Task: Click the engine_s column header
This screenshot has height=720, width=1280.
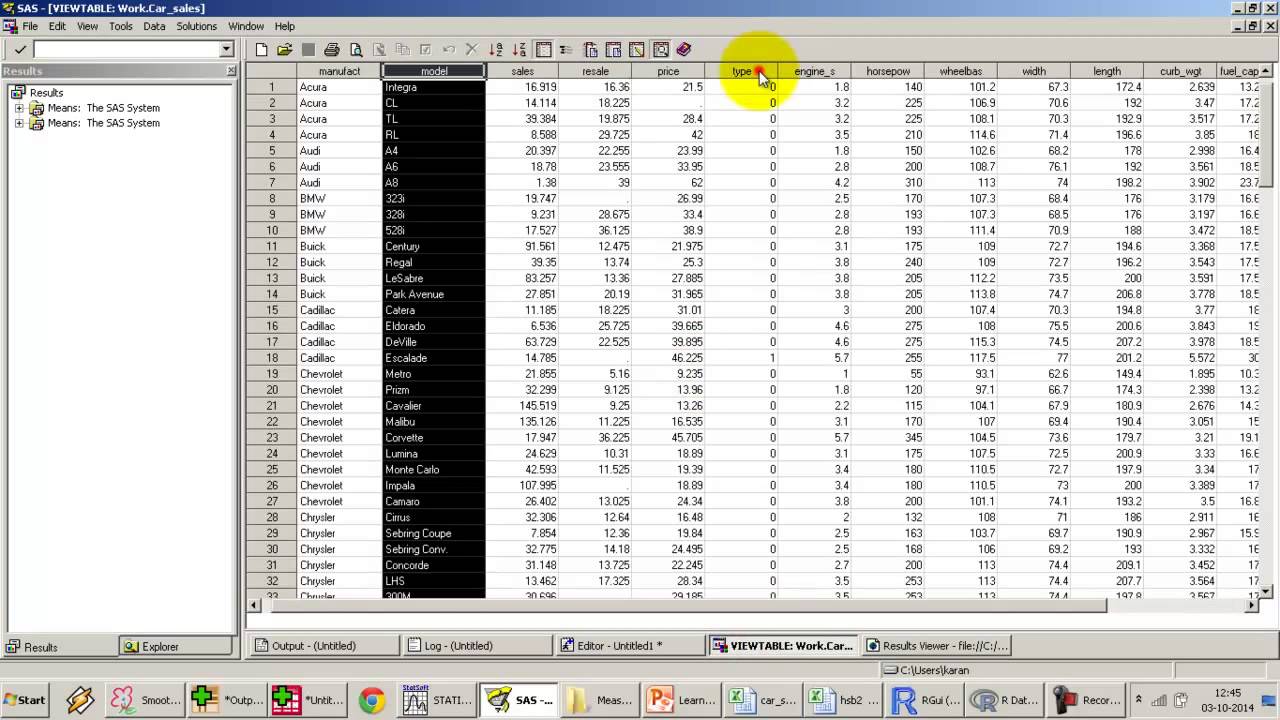Action: 815,71
